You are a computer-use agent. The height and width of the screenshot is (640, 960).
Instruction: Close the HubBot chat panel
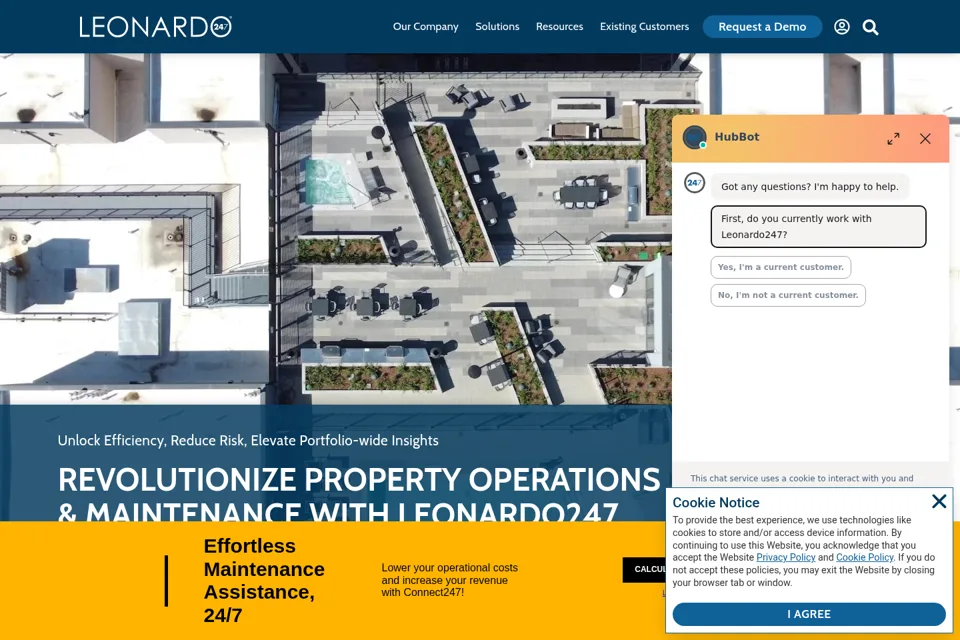tap(925, 138)
